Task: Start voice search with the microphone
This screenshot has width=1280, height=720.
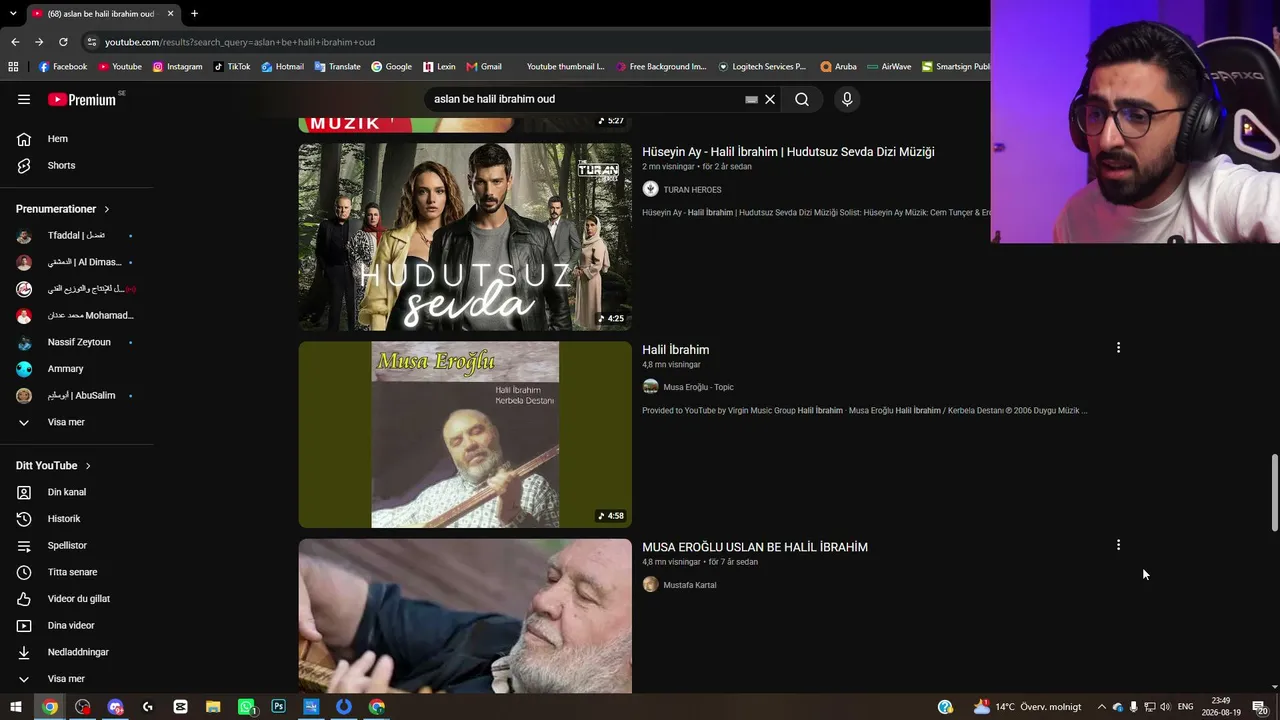Action: tap(847, 99)
